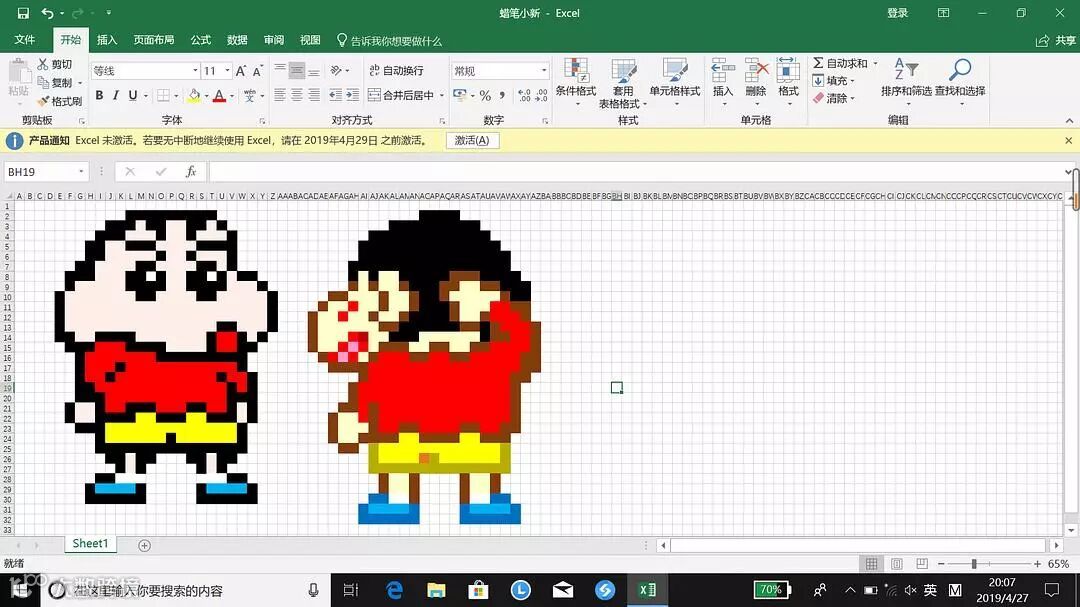This screenshot has width=1080, height=607.
Task: Open the fill color dropdown arrow
Action: (x=206, y=95)
